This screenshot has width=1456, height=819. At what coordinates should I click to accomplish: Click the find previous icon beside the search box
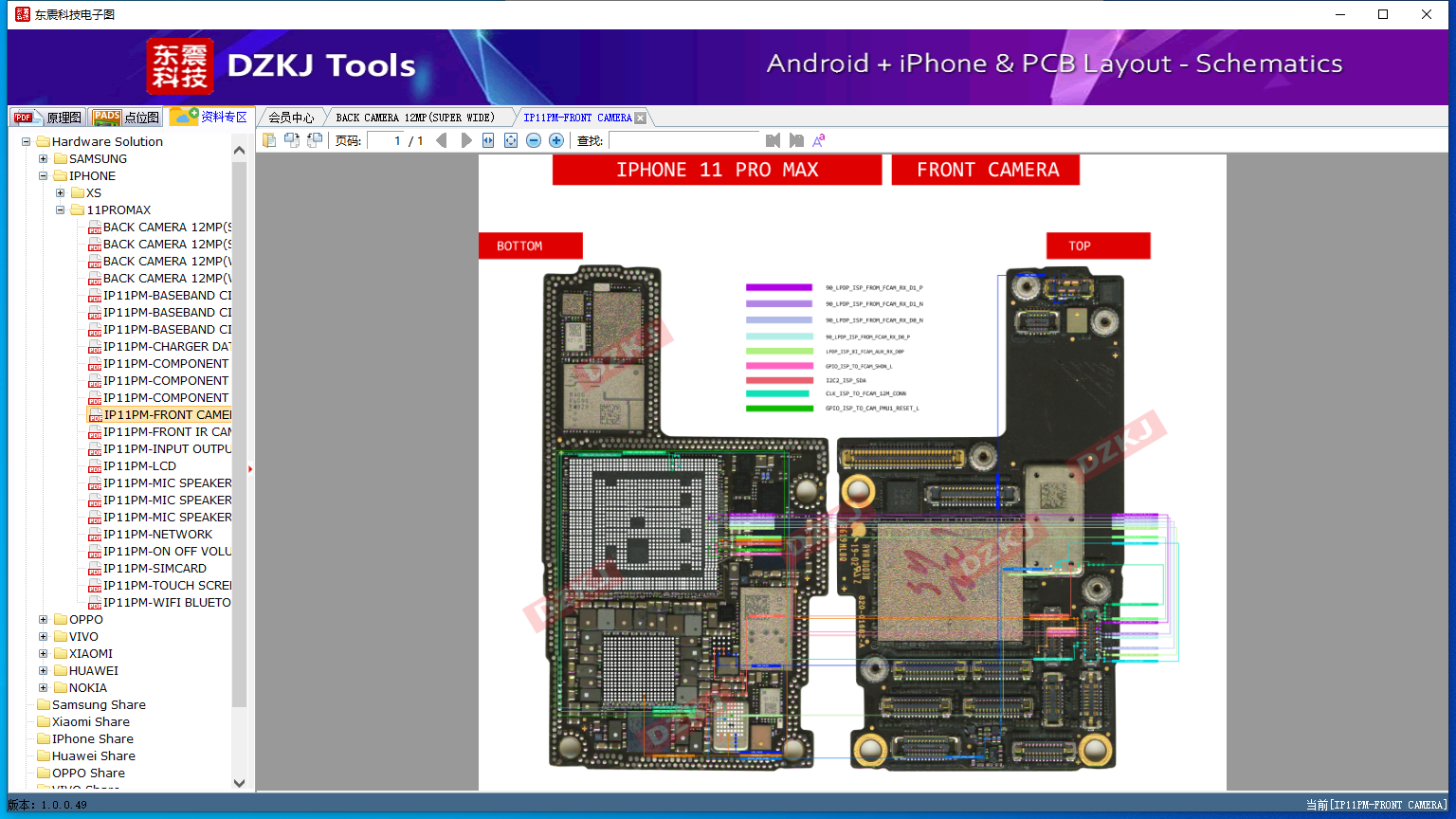tap(773, 140)
